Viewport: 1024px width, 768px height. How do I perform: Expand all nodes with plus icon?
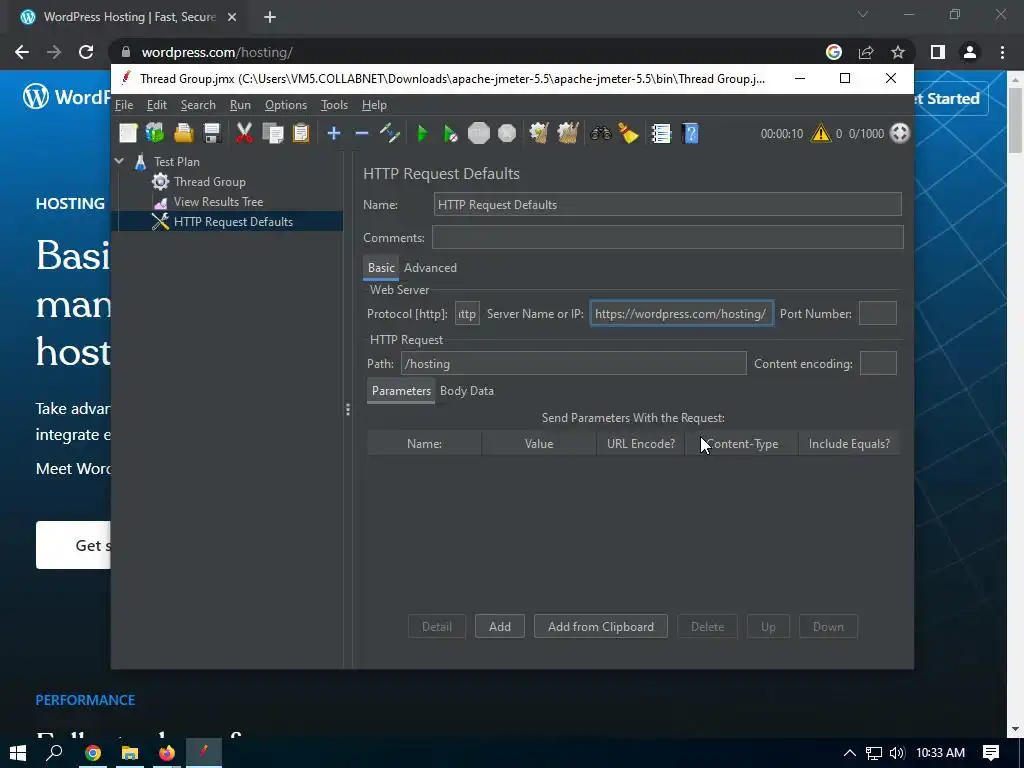(x=334, y=133)
